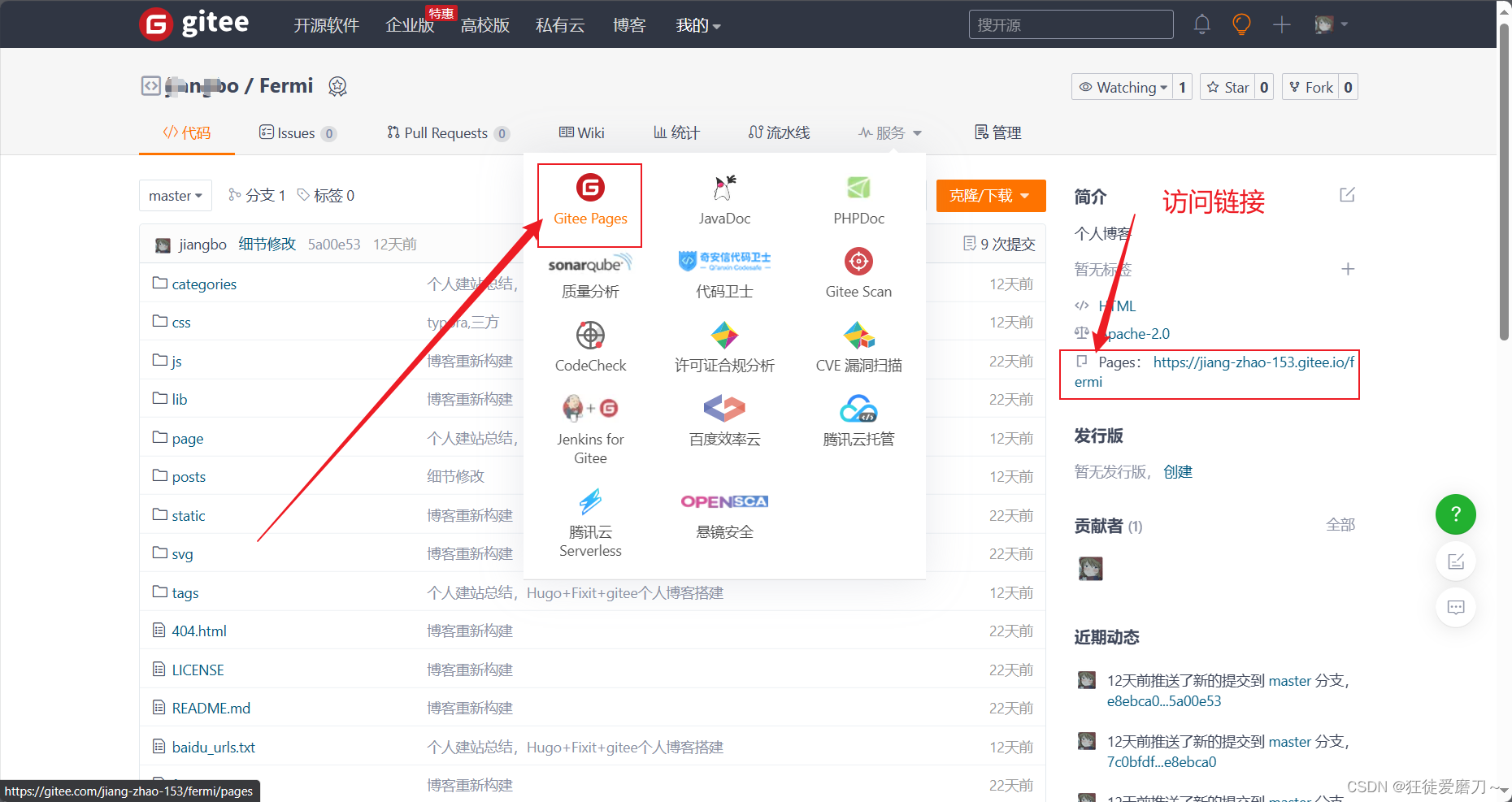Screen dimensions: 1512x802
Task: Open 9 次提交 commit history
Action: click(x=999, y=244)
